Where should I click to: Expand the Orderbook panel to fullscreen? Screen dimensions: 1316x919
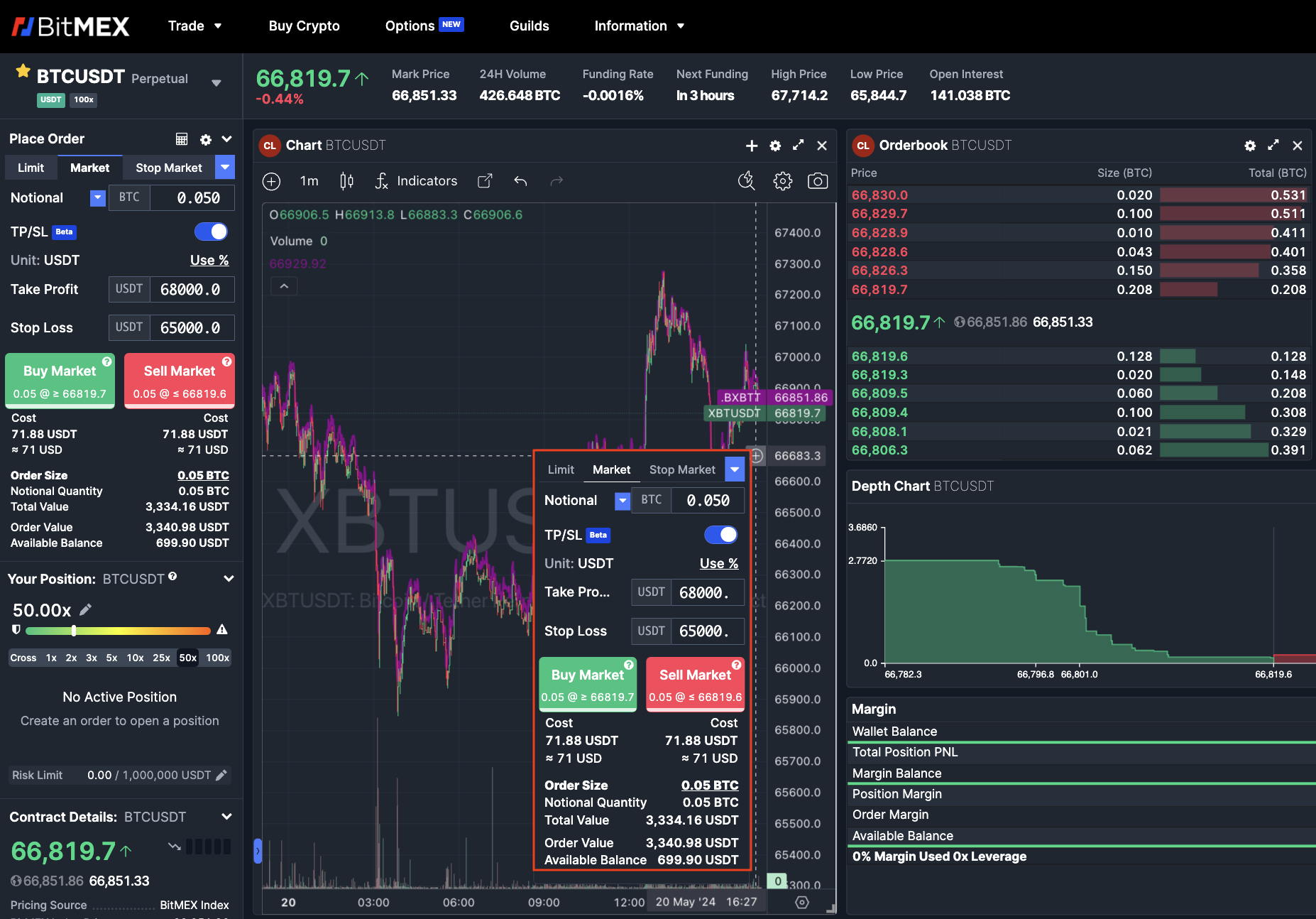pos(1273,145)
